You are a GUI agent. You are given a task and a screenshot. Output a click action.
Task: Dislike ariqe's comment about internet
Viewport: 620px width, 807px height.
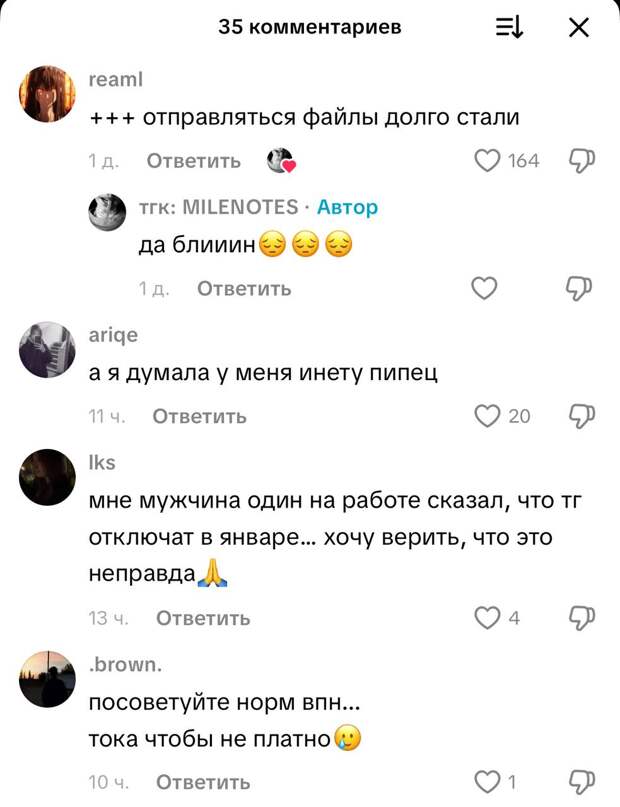point(581,416)
